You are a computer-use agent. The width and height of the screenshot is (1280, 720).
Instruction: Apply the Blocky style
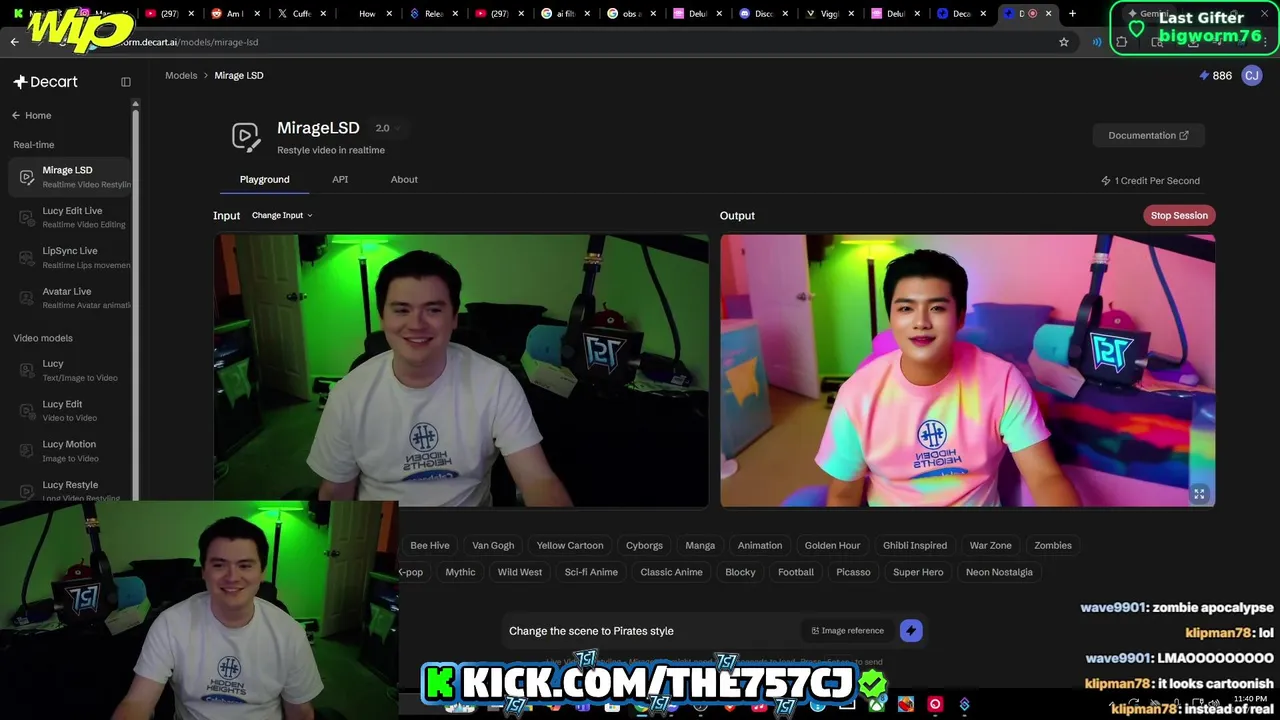740,572
